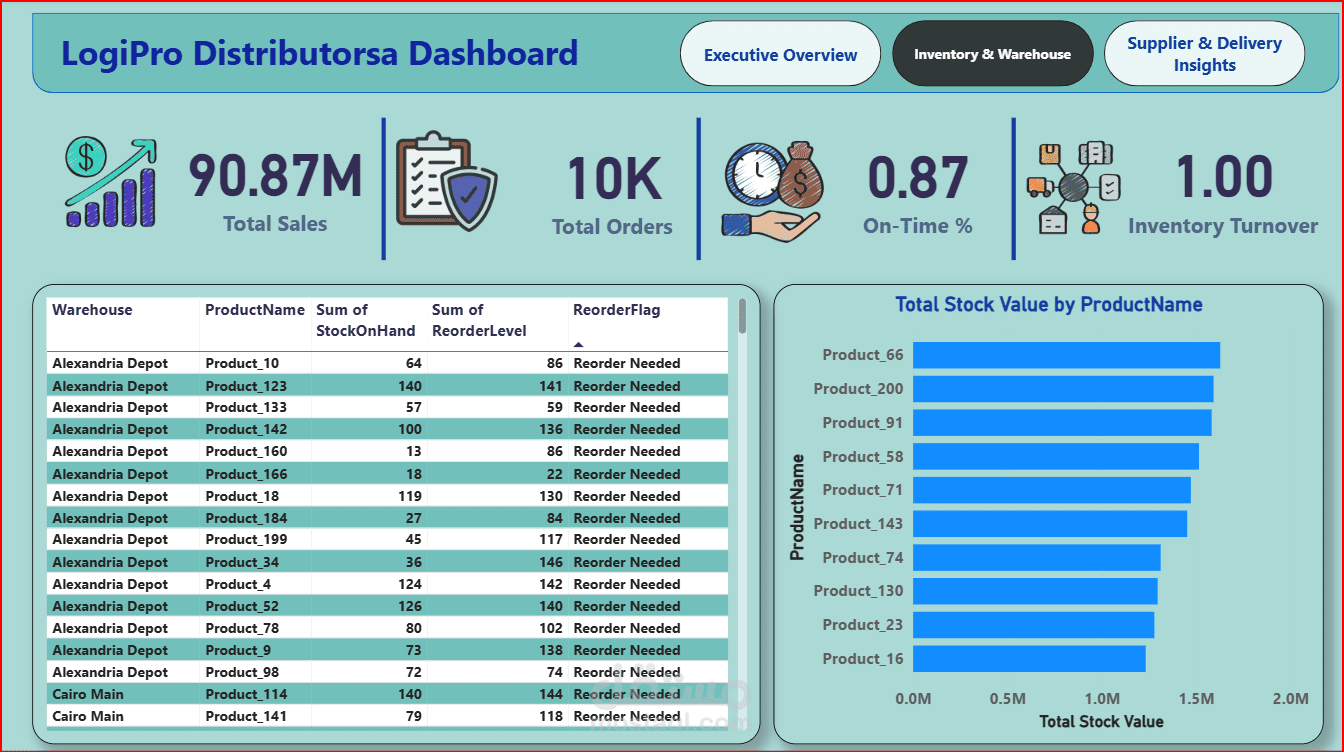Click the Product_16 axis label
Screen dimensions: 1344x752
pyautogui.click(x=863, y=658)
